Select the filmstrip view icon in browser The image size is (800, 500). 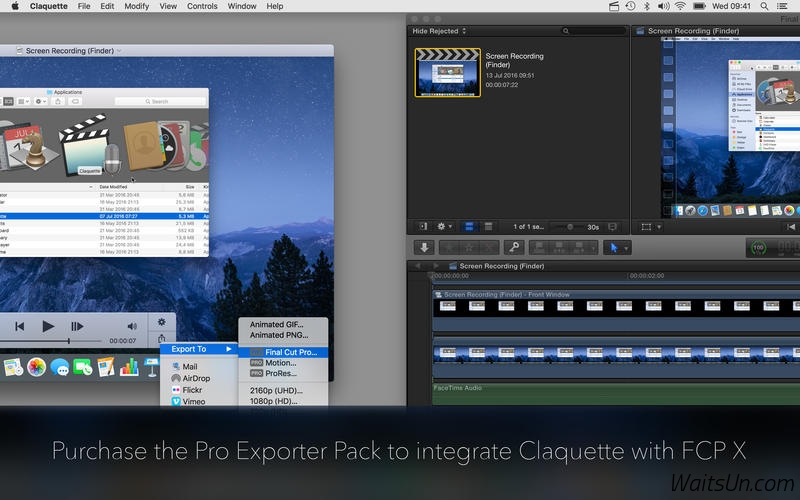470,227
